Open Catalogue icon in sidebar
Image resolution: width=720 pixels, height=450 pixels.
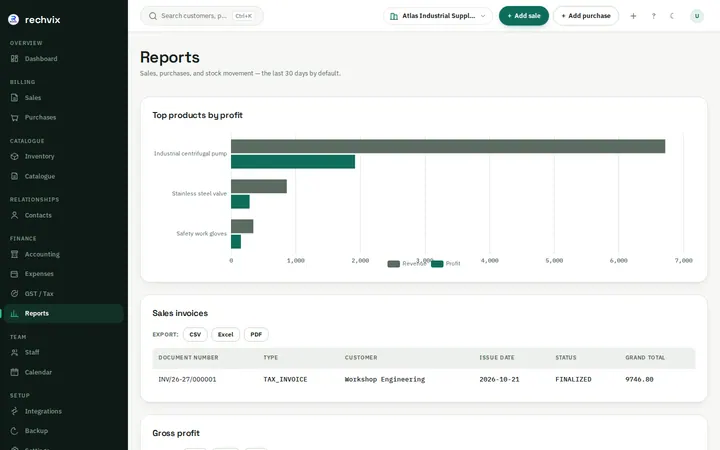(15, 176)
